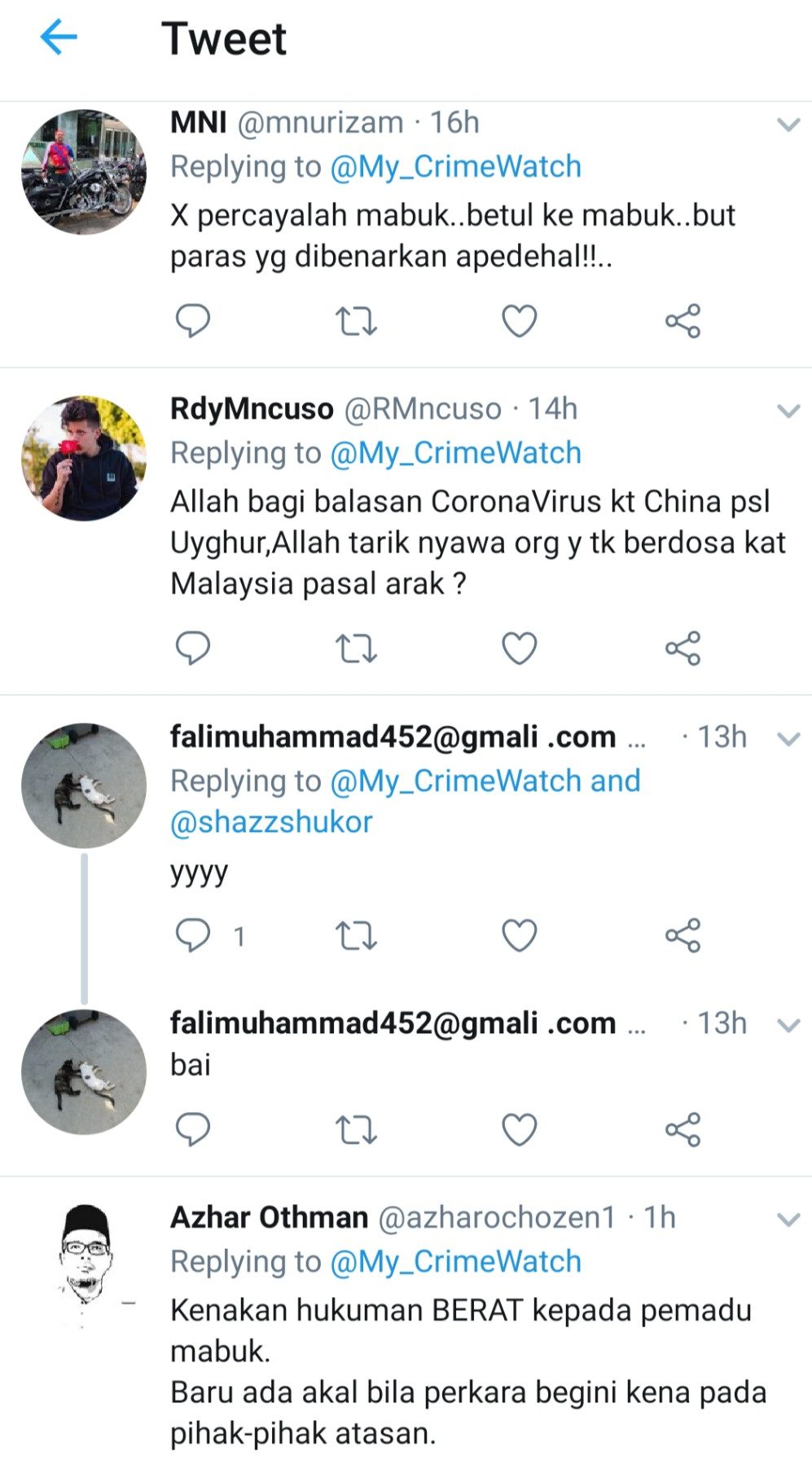Like RdyMncuso's tweet with heart icon
The width and height of the screenshot is (812, 1465).
click(x=519, y=649)
